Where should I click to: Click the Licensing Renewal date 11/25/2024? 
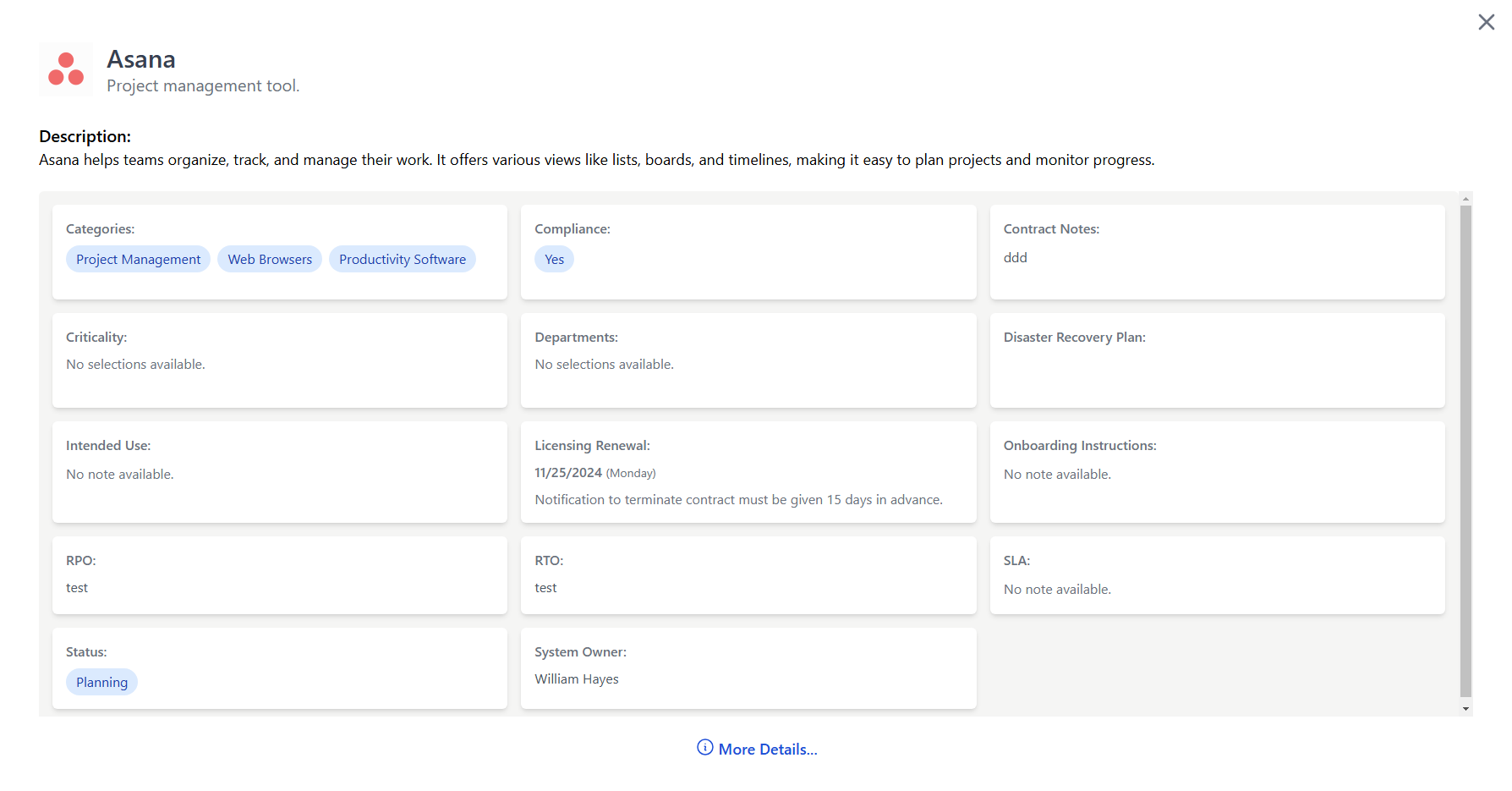[x=568, y=473]
